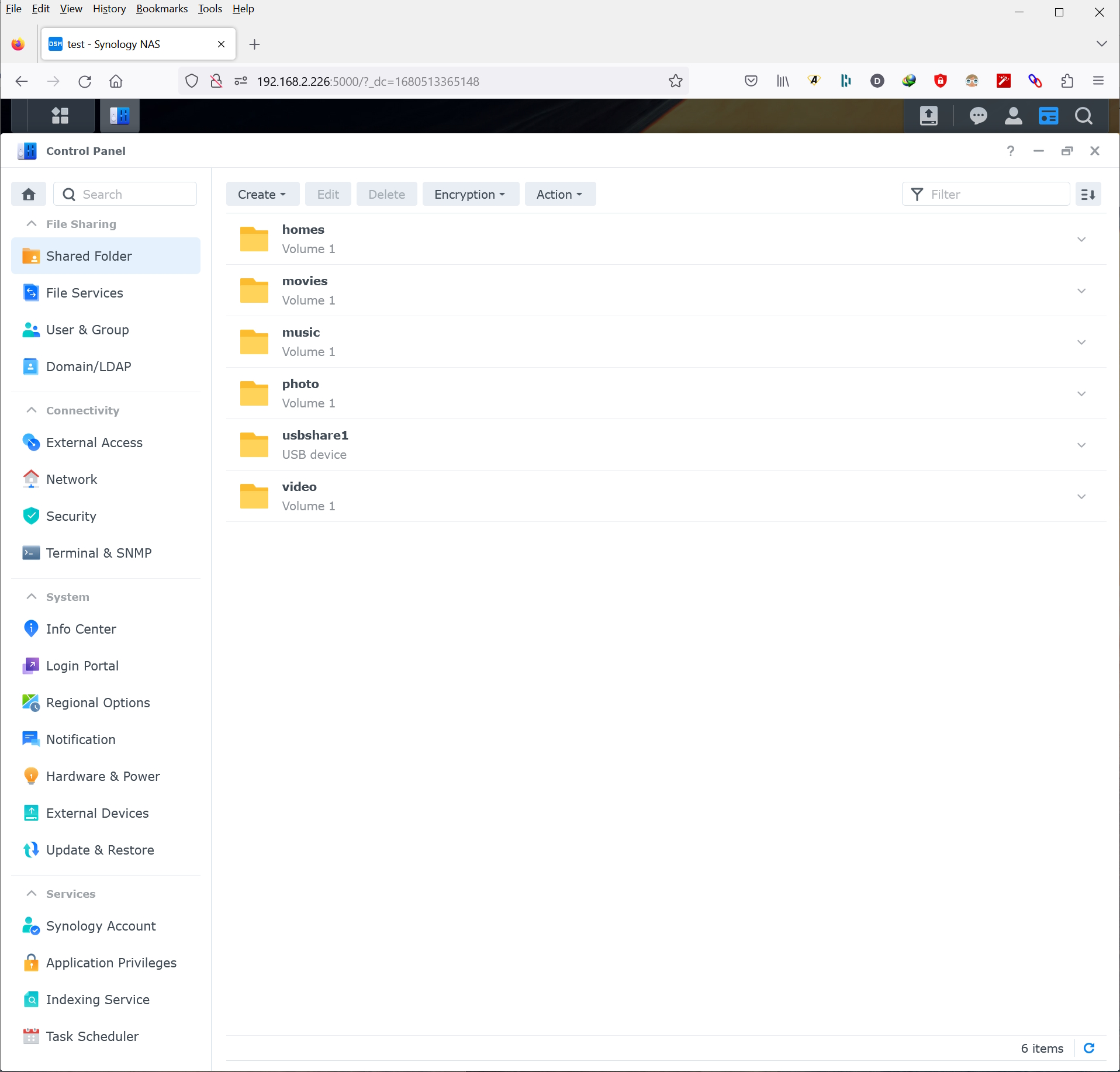Viewport: 1120px width, 1072px height.
Task: Open the Encryption dropdown menu
Action: 470,194
